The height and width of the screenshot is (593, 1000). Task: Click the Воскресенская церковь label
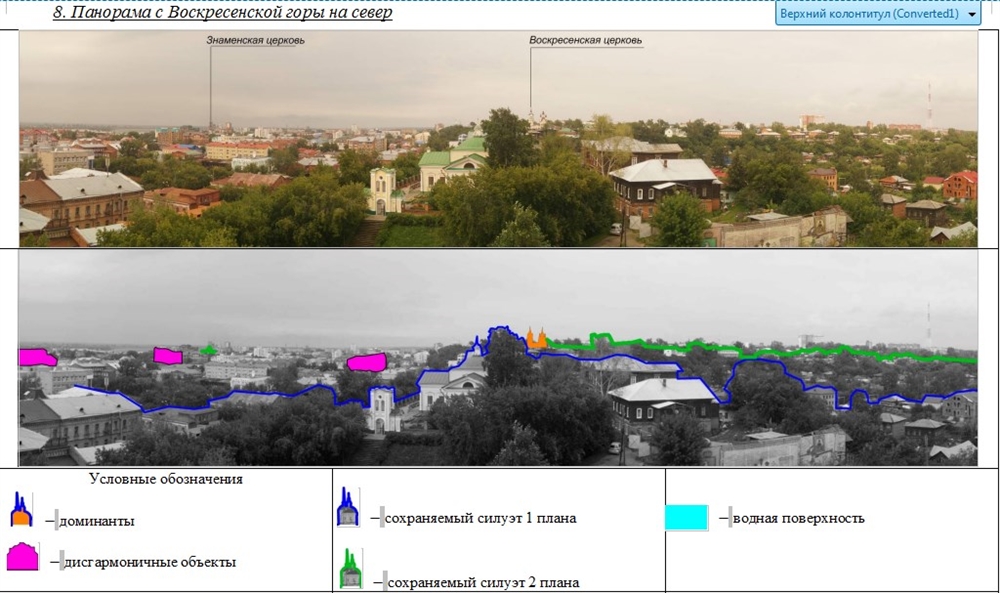click(x=585, y=41)
